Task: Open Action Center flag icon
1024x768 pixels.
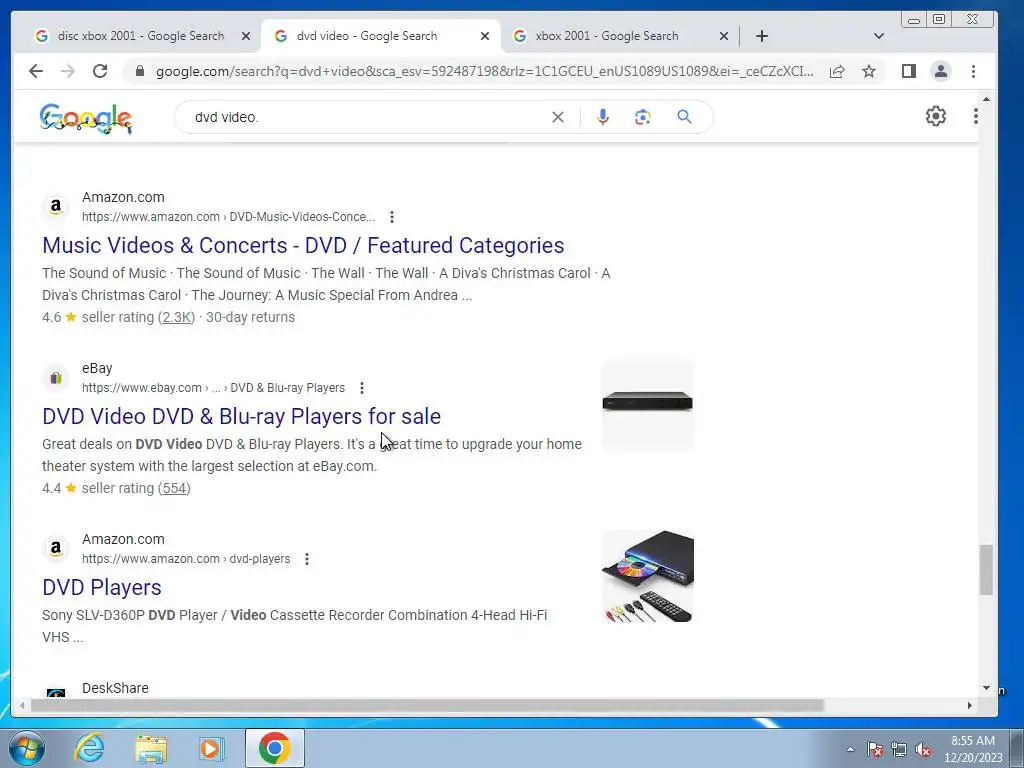Action: click(x=875, y=749)
